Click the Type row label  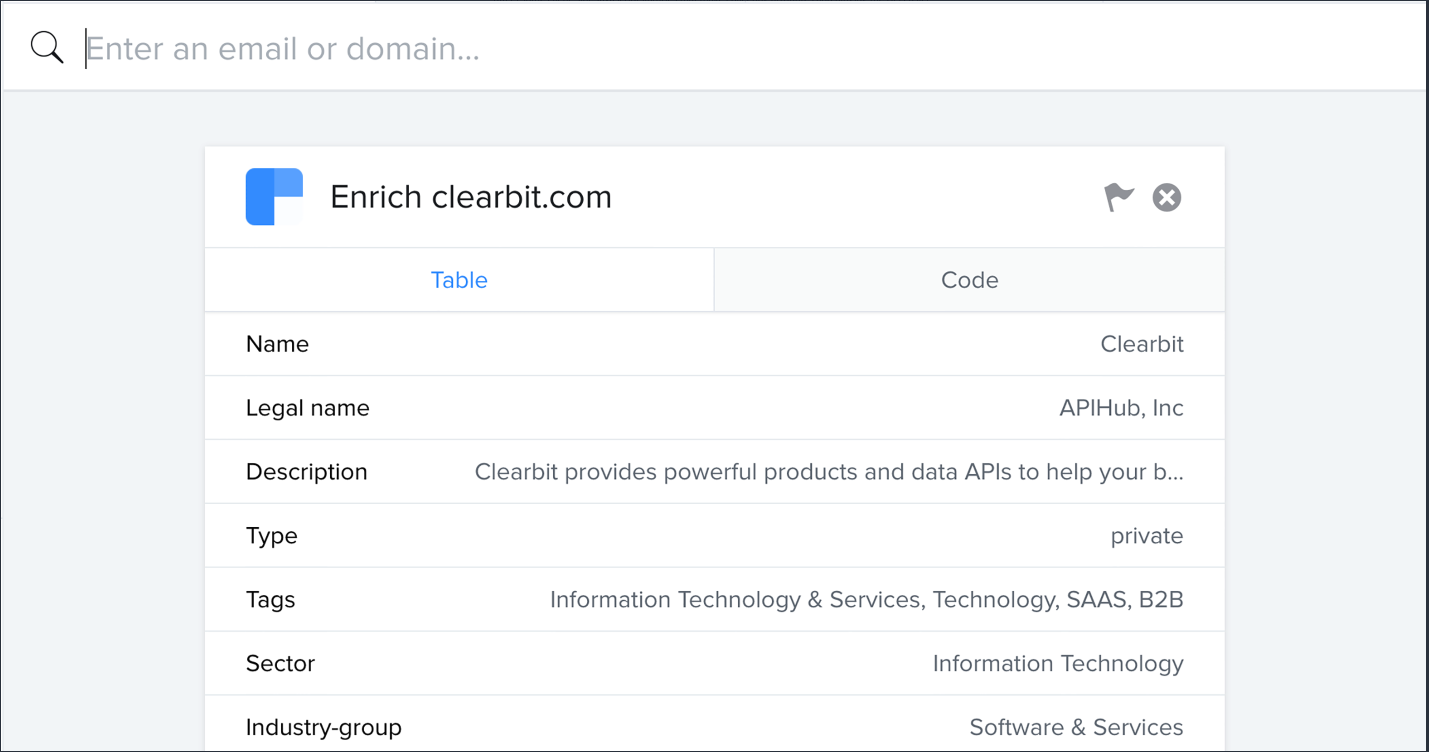click(x=272, y=536)
